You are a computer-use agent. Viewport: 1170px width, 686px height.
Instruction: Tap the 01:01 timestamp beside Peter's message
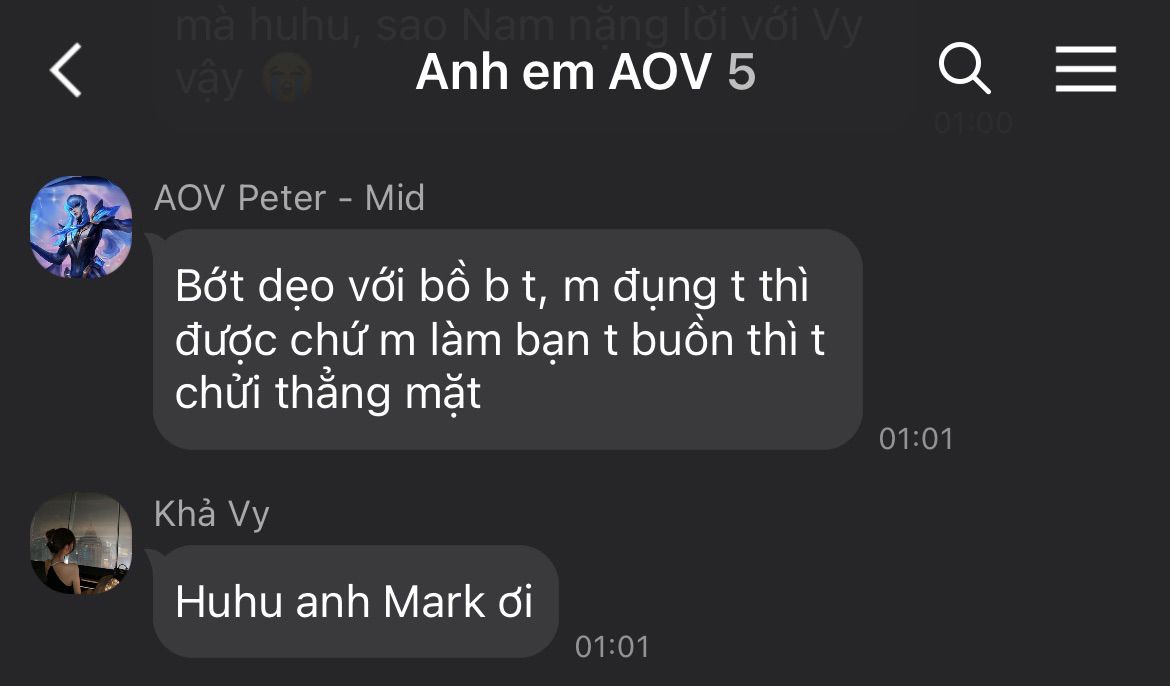coord(916,439)
